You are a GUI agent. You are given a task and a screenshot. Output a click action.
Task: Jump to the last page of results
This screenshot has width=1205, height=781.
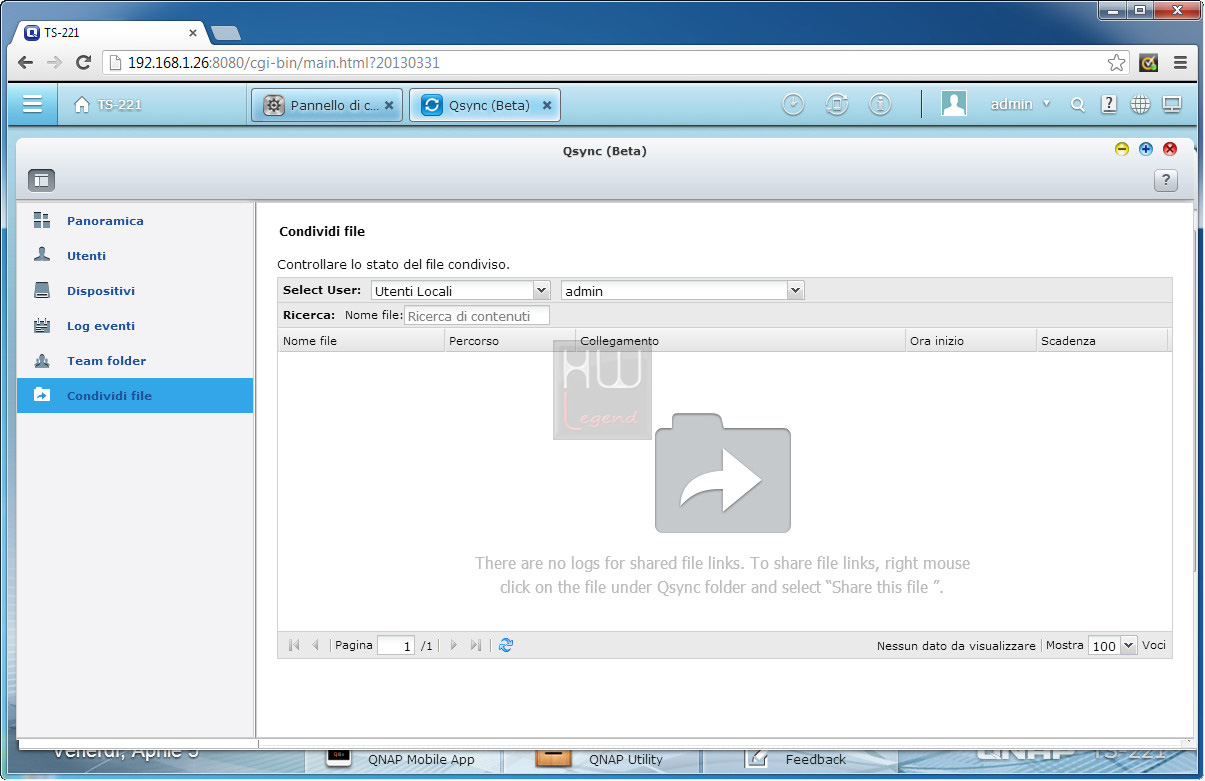pyautogui.click(x=475, y=646)
